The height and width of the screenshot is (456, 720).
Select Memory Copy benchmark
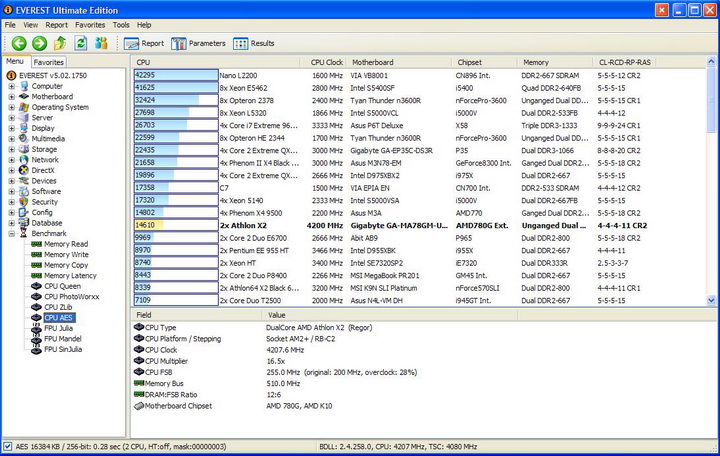[x=66, y=265]
